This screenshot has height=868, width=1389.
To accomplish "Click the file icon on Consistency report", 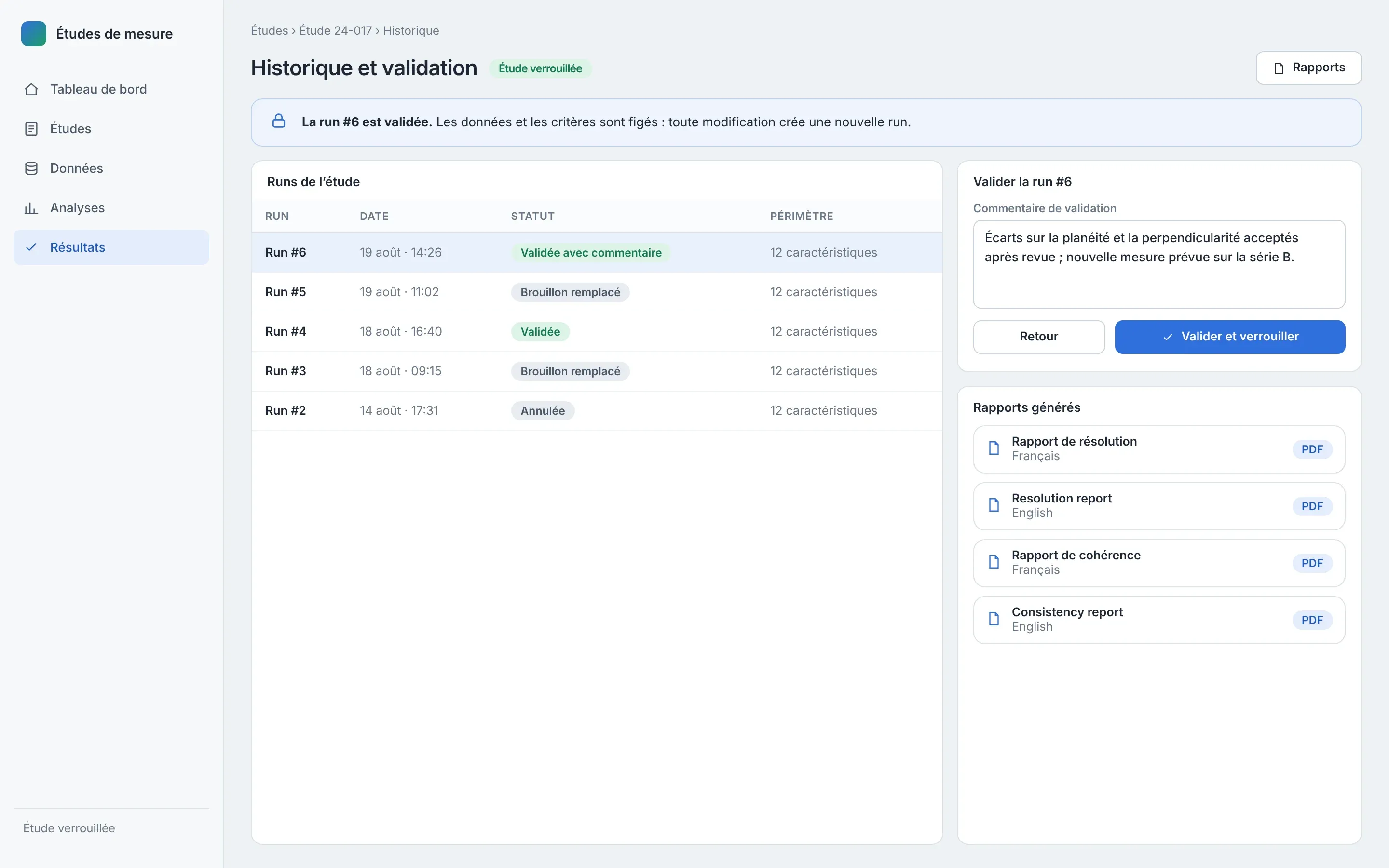I will point(994,619).
